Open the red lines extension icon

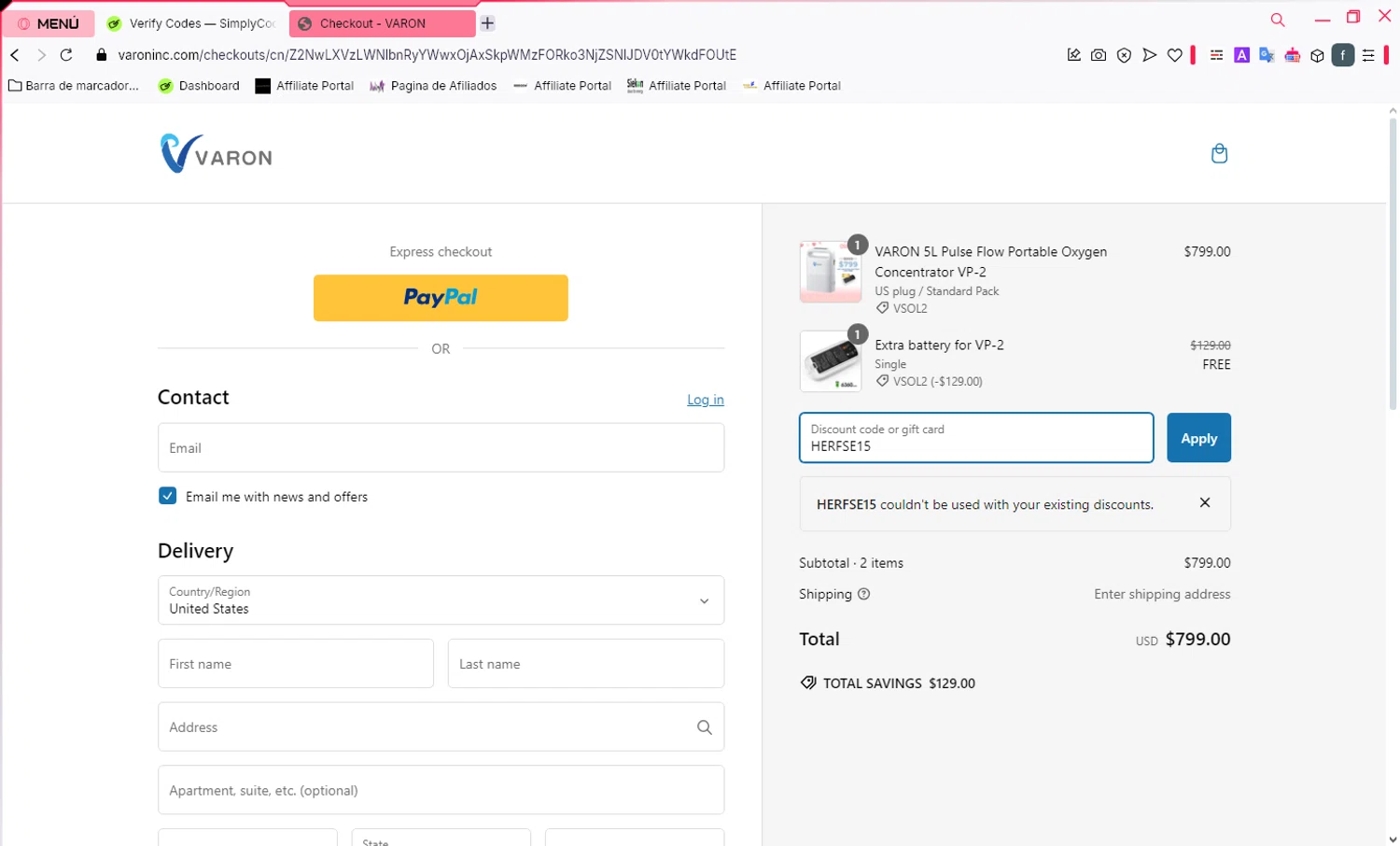pos(1216,55)
